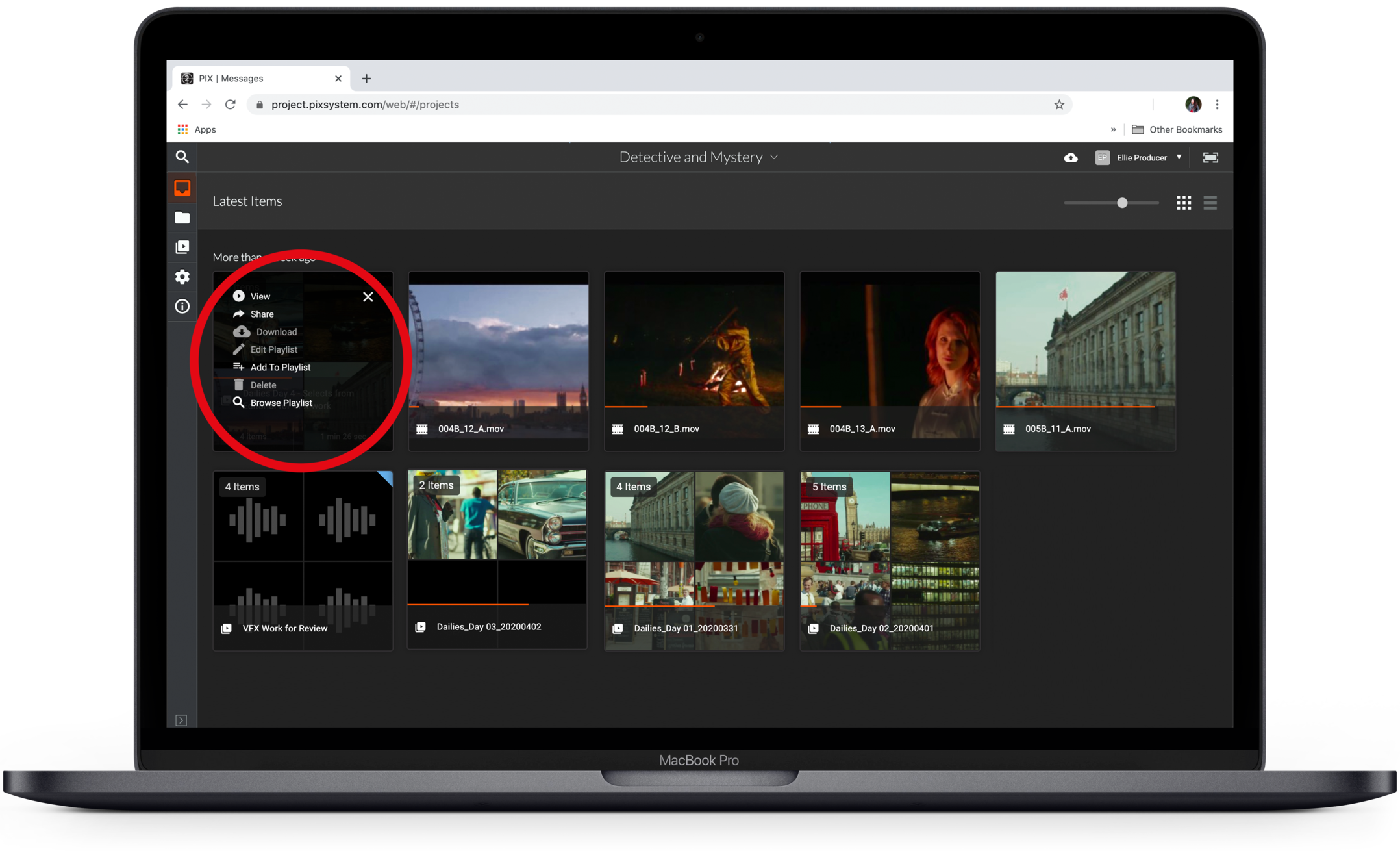1400x851 pixels.
Task: Choose Share from the context menu
Action: click(x=261, y=314)
